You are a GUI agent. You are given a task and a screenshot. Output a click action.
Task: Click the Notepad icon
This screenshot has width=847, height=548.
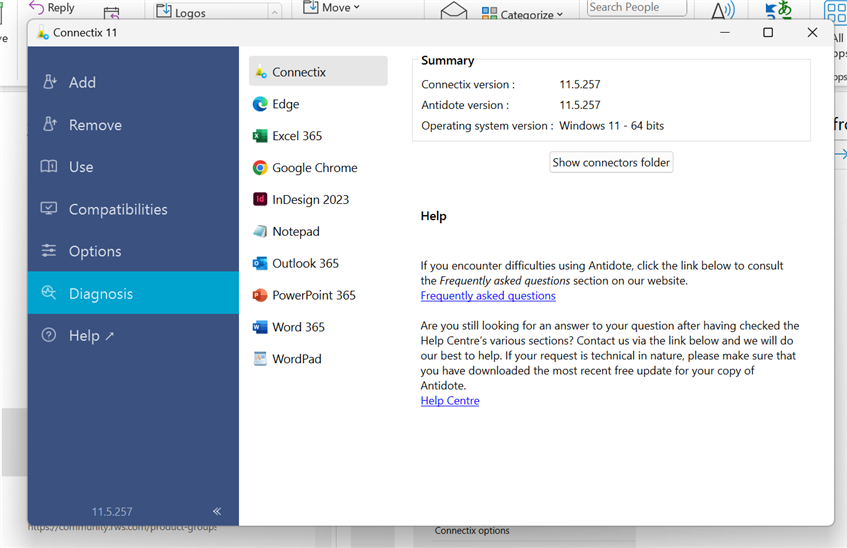pyautogui.click(x=260, y=231)
